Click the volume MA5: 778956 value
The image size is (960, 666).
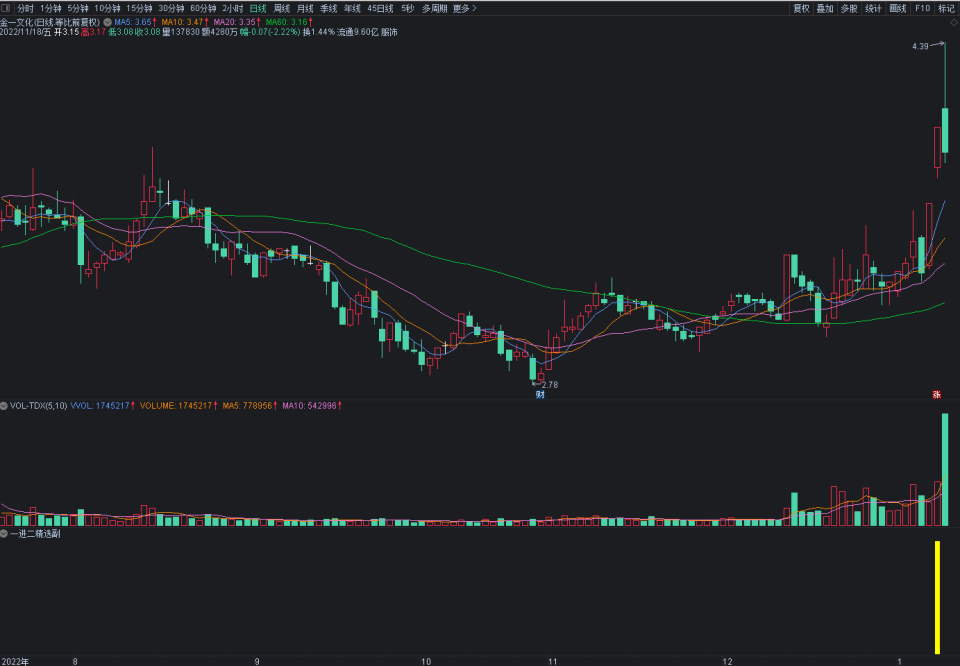(x=250, y=406)
